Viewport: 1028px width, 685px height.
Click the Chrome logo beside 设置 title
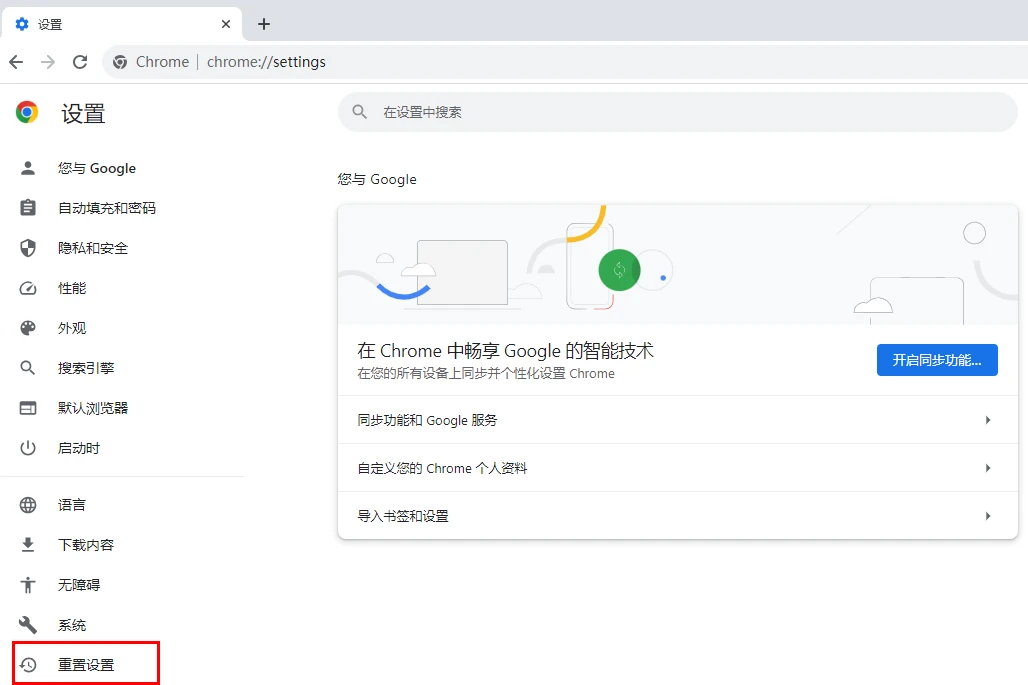(27, 113)
